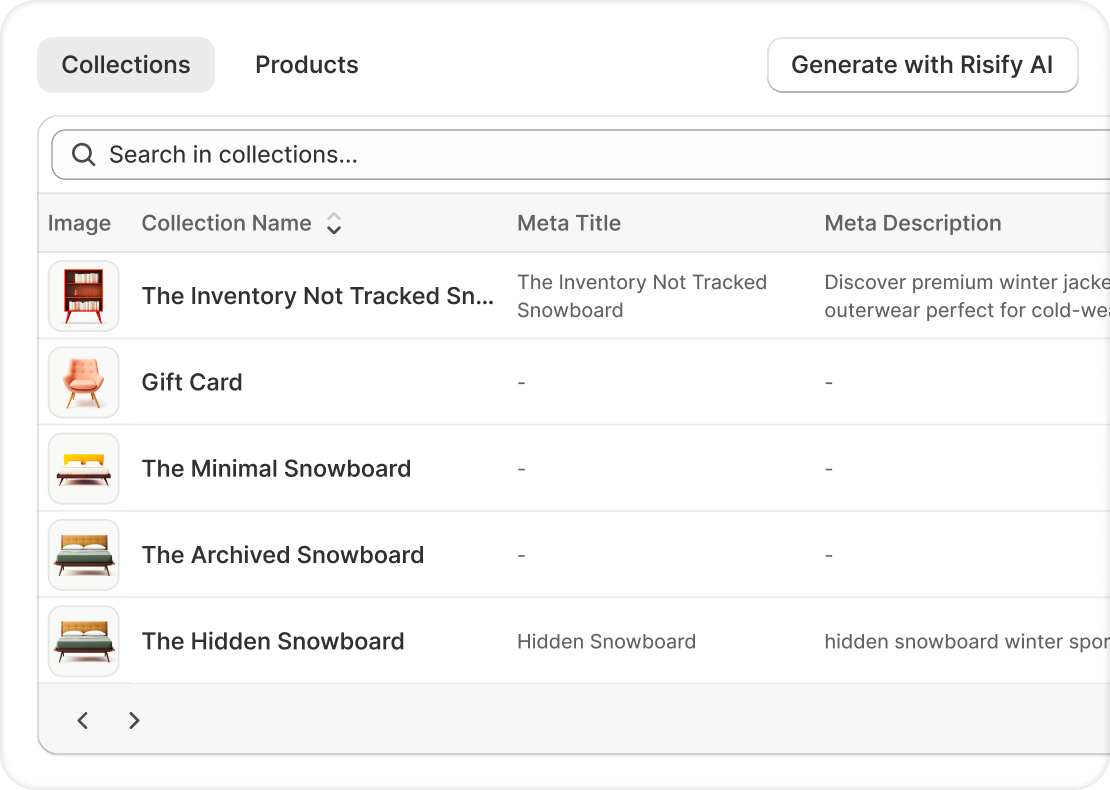Open The Hidden Snowboard collection

click(x=273, y=641)
